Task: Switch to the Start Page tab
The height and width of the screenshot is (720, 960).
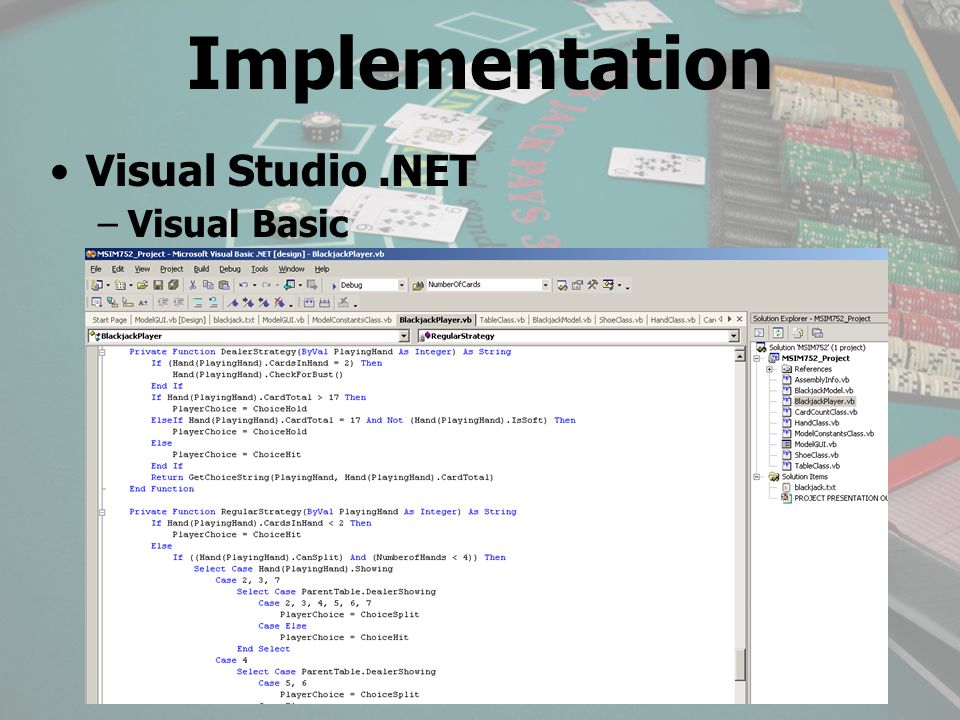Action: (x=110, y=320)
